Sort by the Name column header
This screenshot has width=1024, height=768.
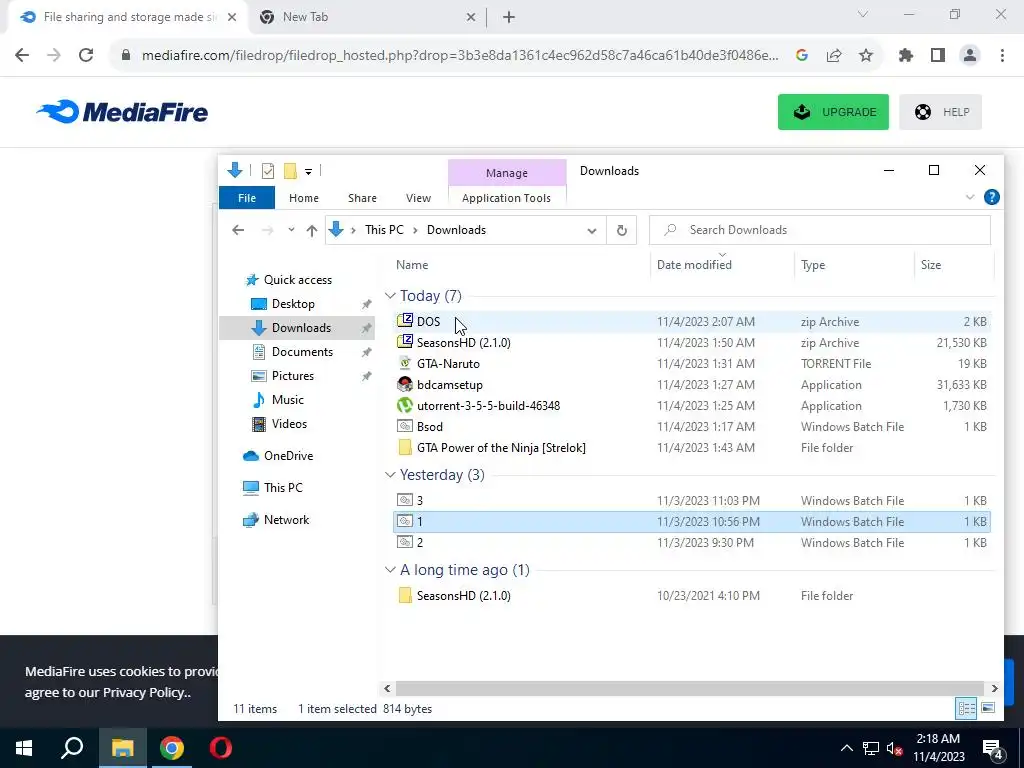[x=520, y=264]
